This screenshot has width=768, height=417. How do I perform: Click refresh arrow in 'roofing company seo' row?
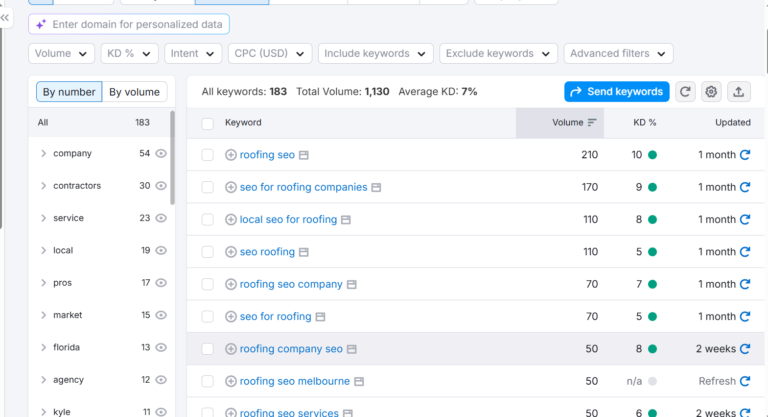pos(745,349)
